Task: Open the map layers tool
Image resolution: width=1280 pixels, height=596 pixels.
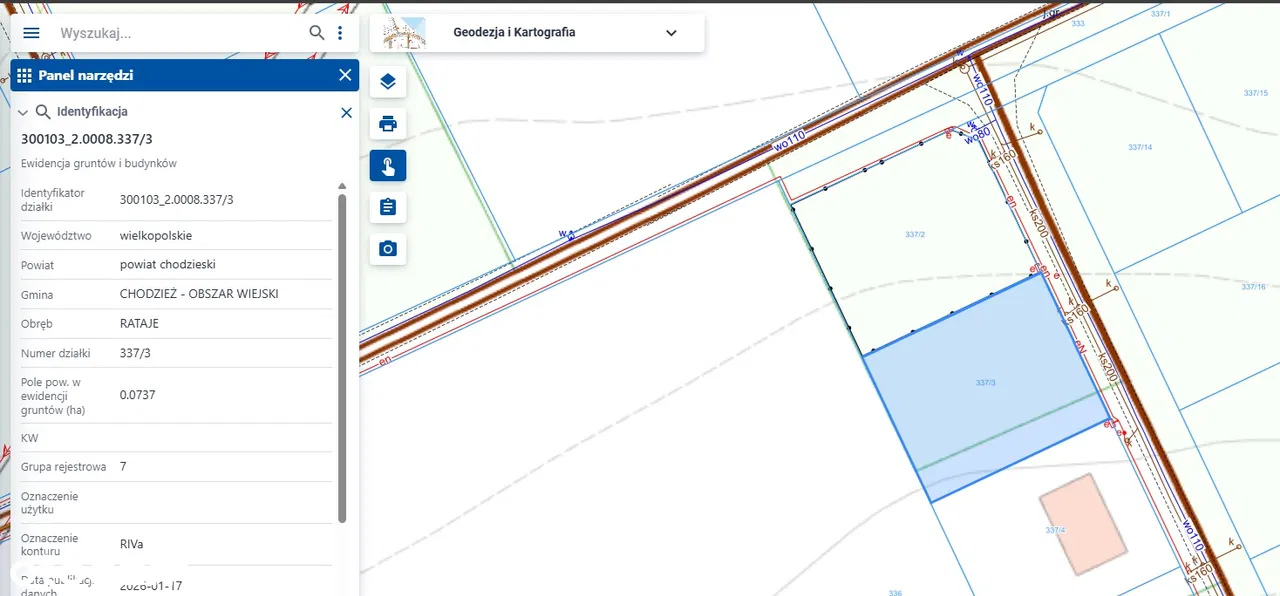Action: click(388, 82)
